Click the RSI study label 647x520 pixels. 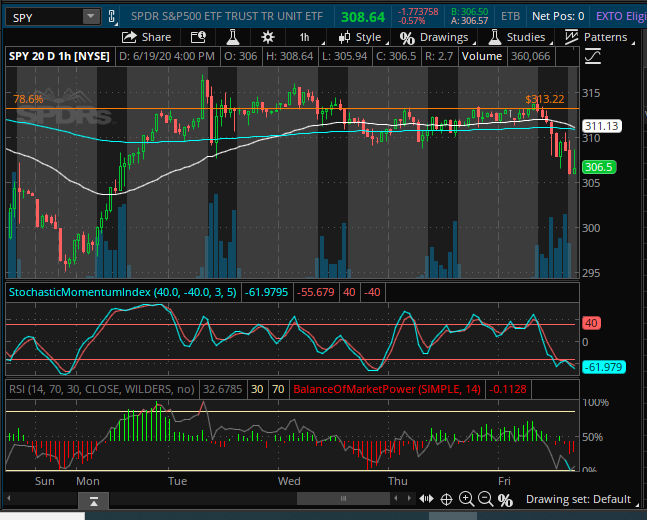(102, 389)
